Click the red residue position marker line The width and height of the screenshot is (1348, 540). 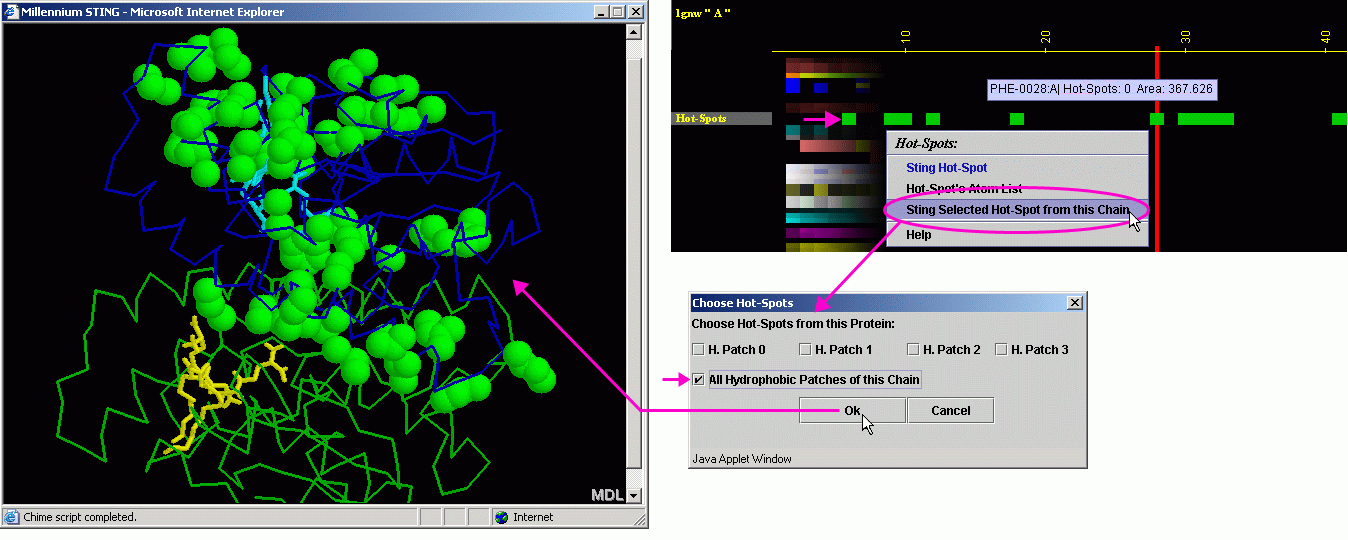[1157, 148]
